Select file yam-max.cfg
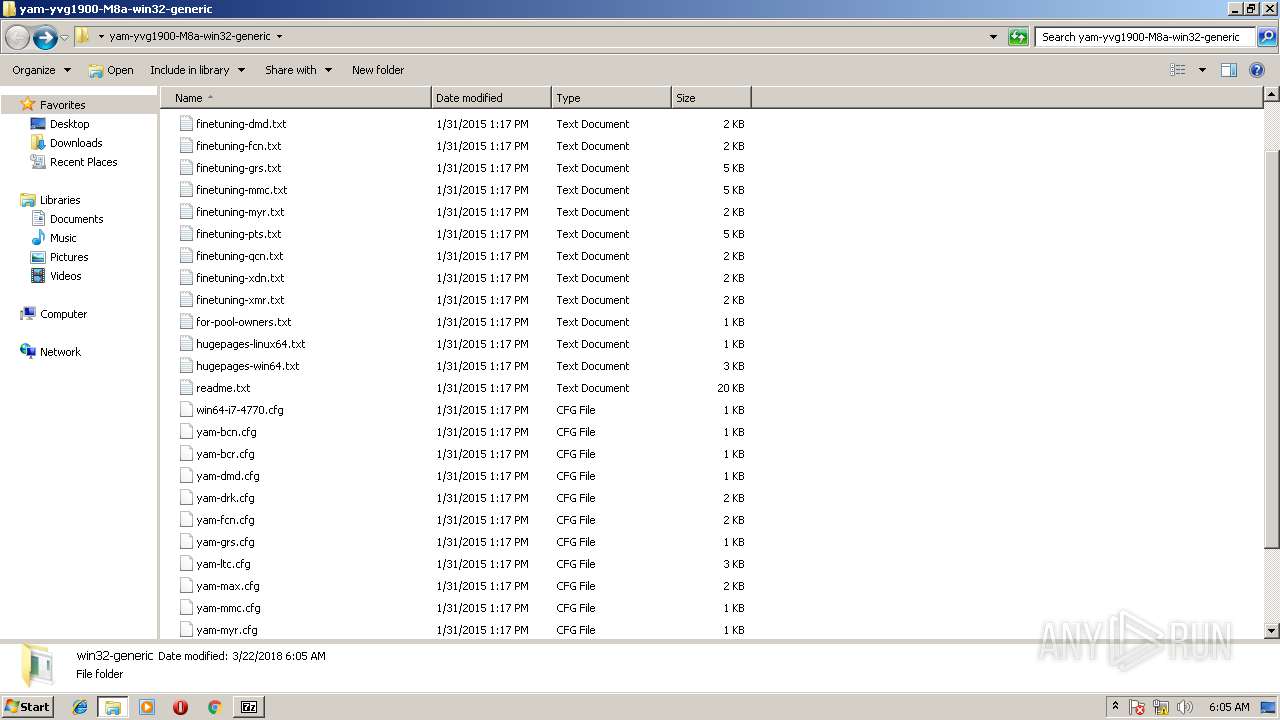 click(227, 586)
